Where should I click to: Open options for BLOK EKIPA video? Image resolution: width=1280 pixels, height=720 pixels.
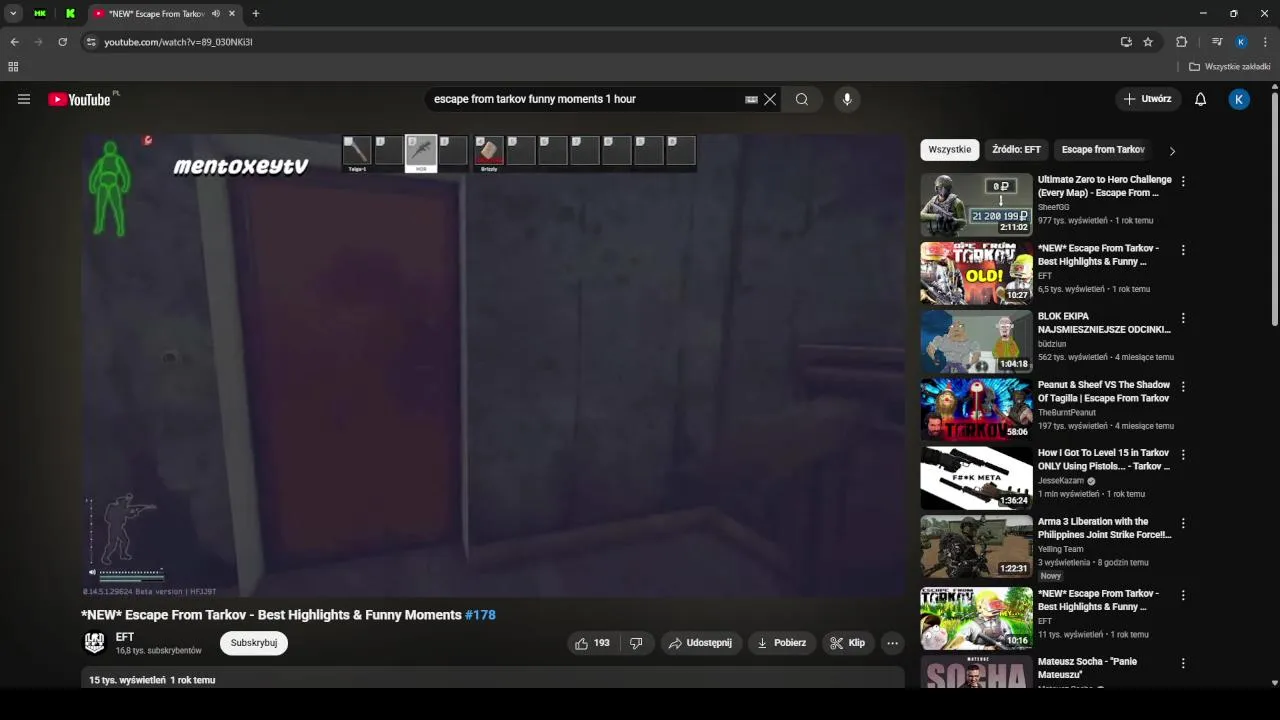1183,318
